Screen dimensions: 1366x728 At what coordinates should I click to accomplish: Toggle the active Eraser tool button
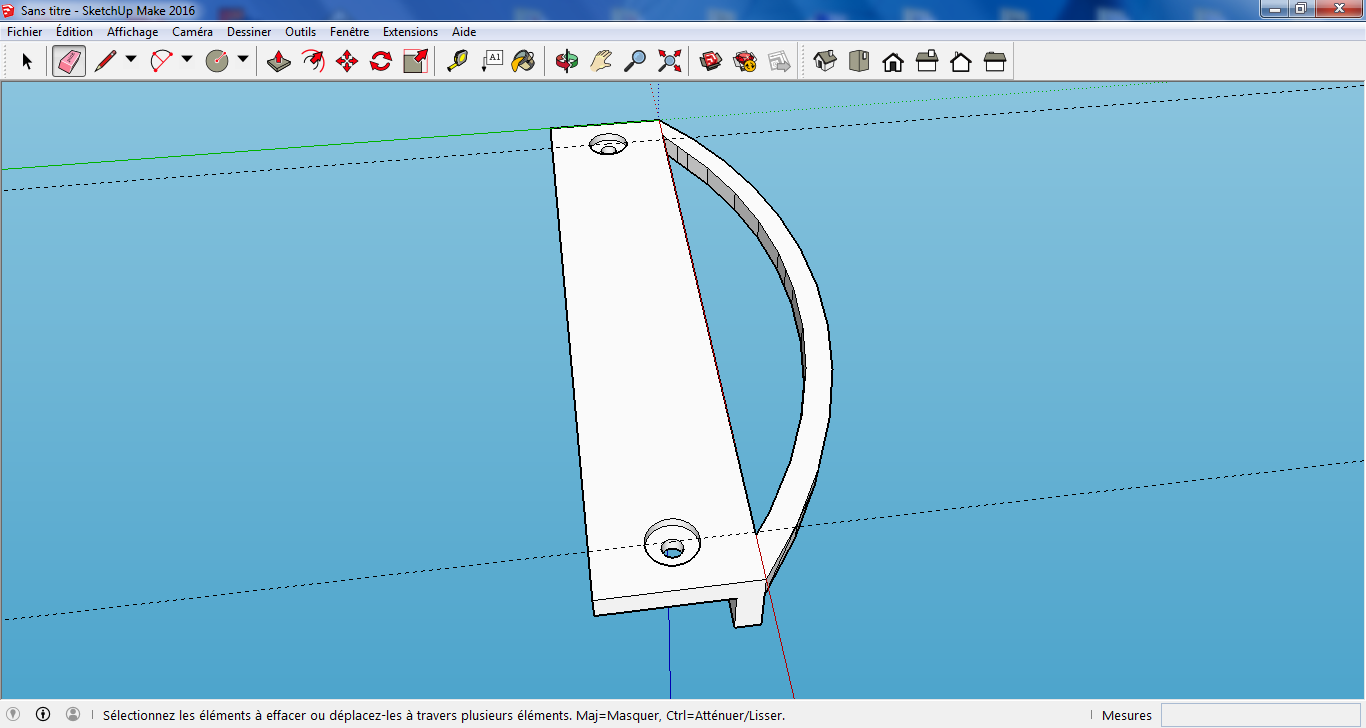pos(69,62)
